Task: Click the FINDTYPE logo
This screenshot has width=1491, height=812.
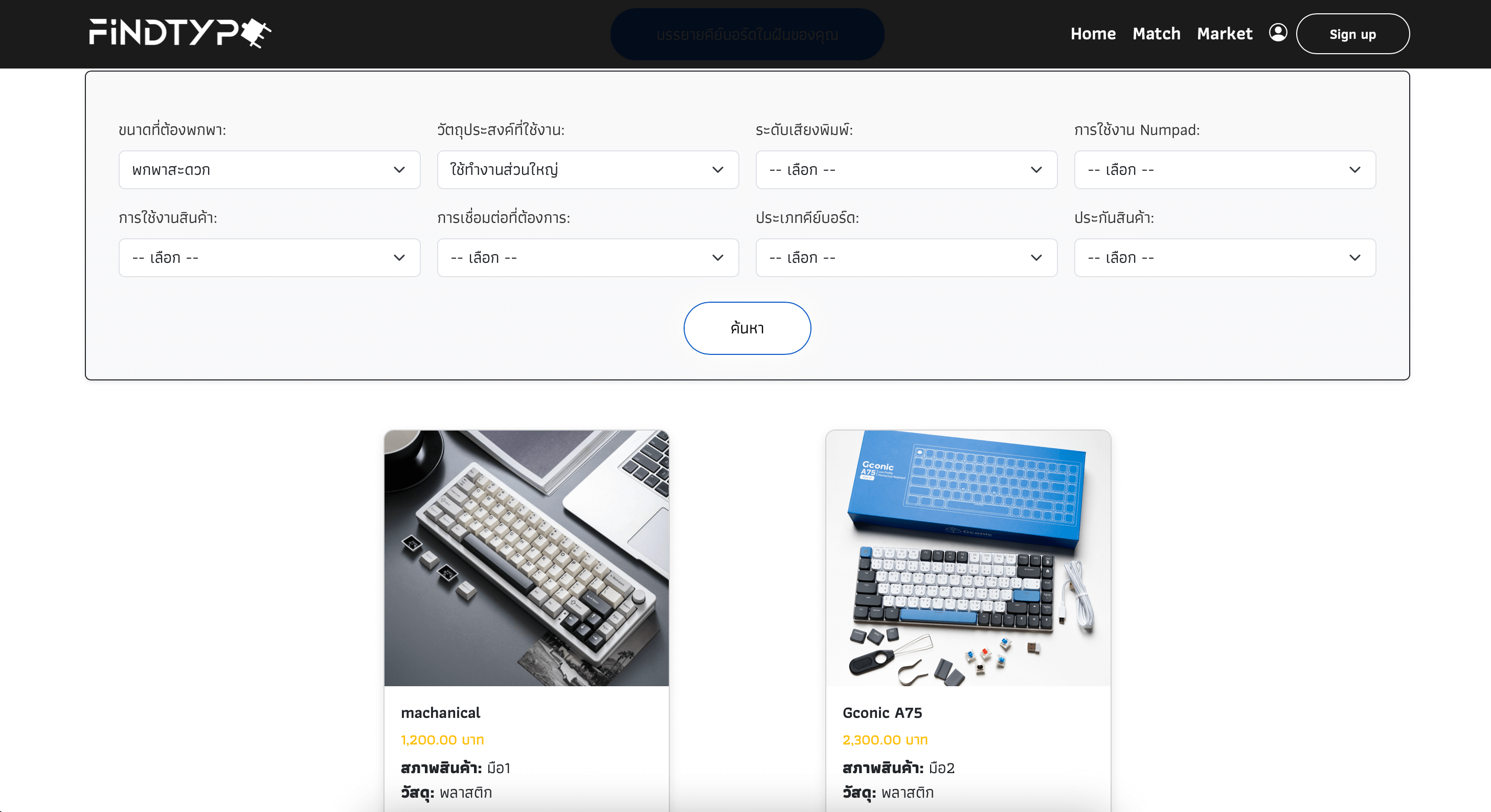Action: click(180, 33)
